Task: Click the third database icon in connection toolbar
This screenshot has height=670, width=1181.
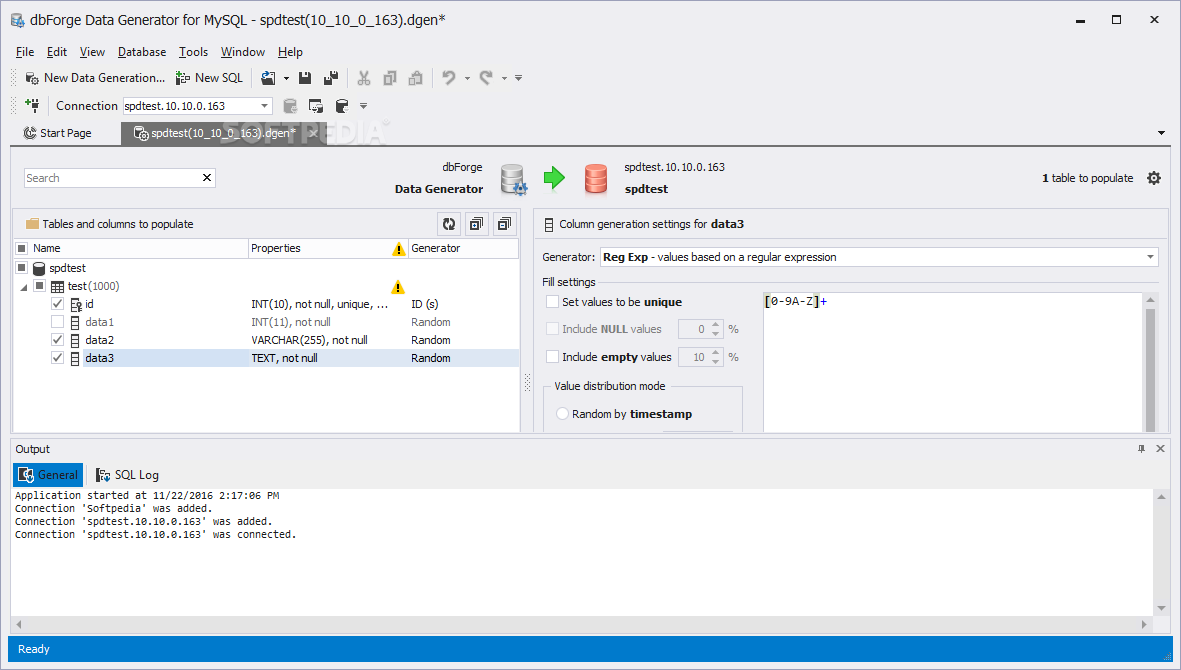Action: pos(342,106)
